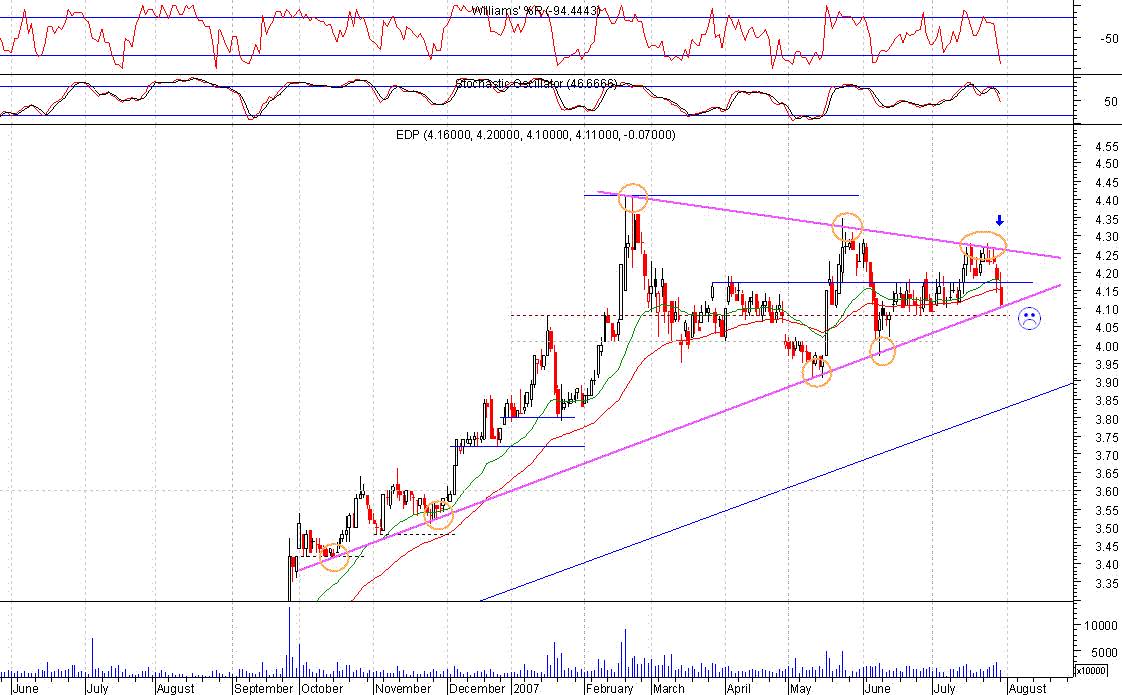Viewport: 1122px width, 695px height.
Task: Click the September date axis label
Action: click(263, 688)
